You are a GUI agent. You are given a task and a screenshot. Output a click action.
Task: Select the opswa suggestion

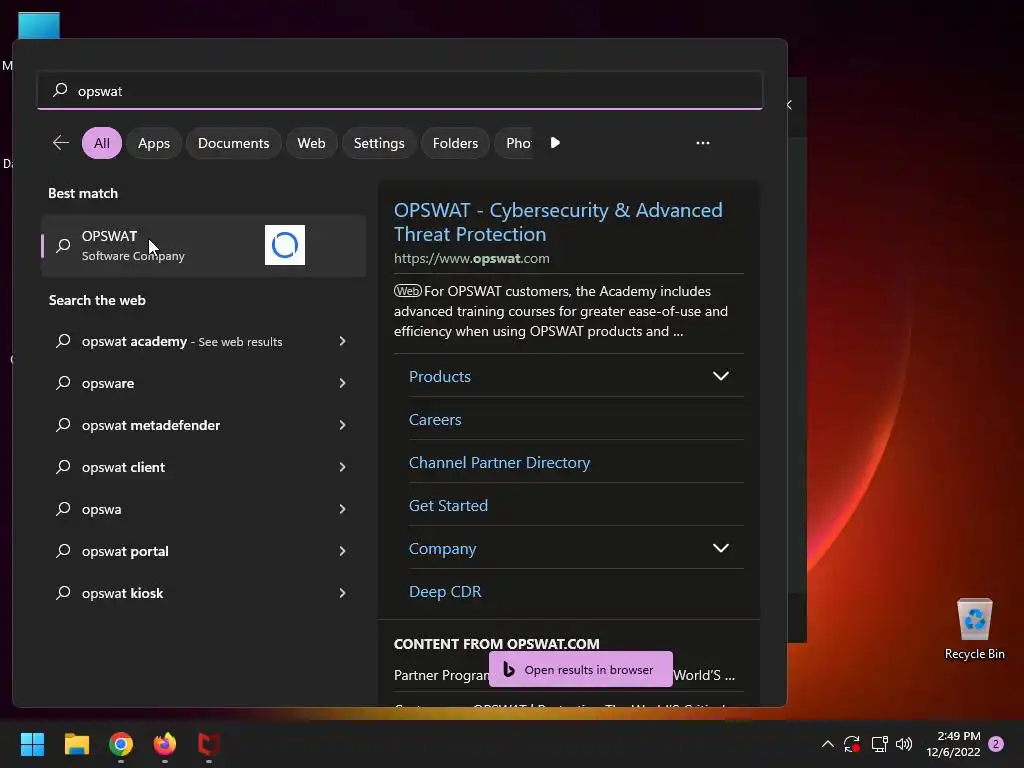pyautogui.click(x=101, y=509)
